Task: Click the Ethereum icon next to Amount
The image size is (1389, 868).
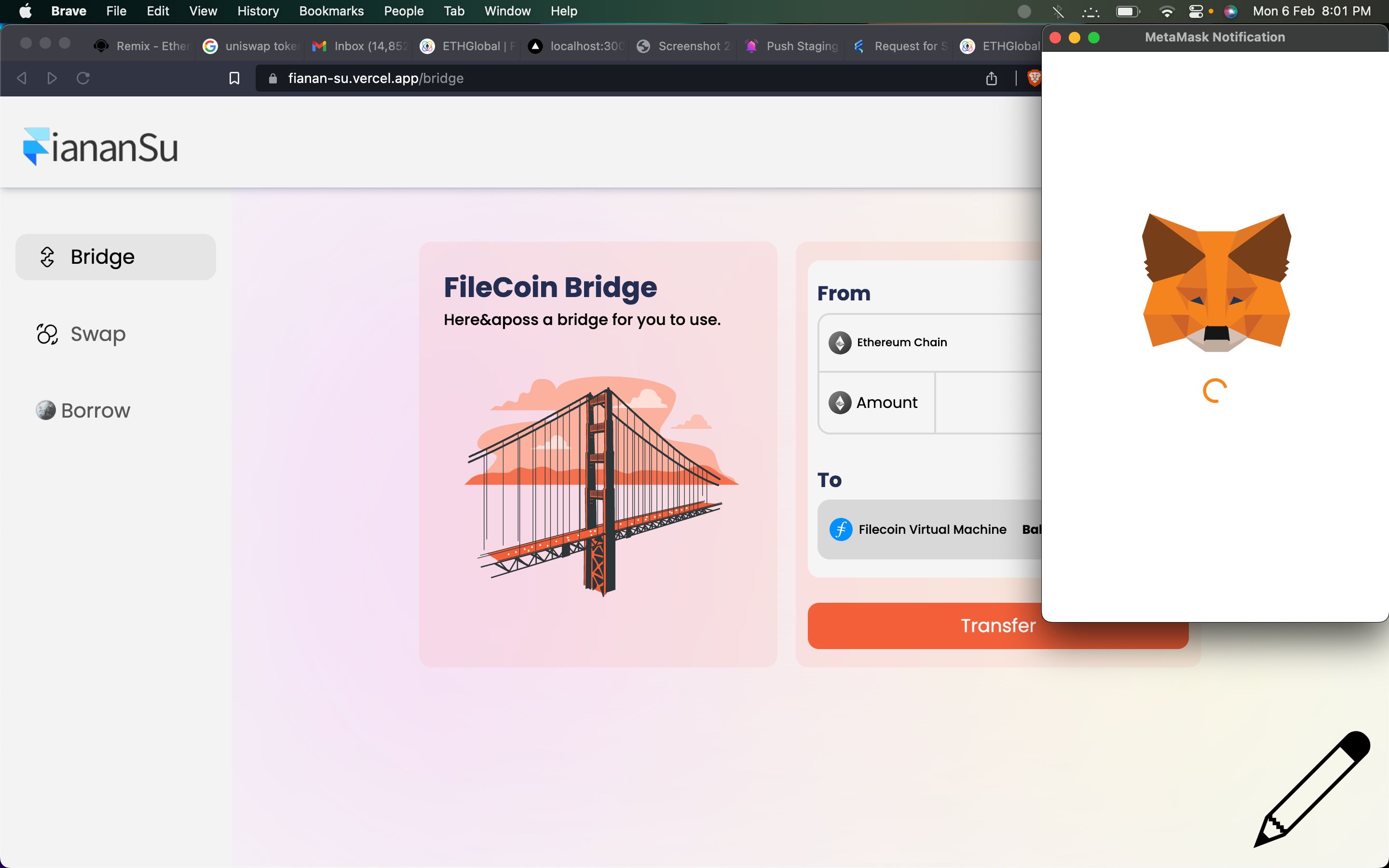Action: (839, 403)
